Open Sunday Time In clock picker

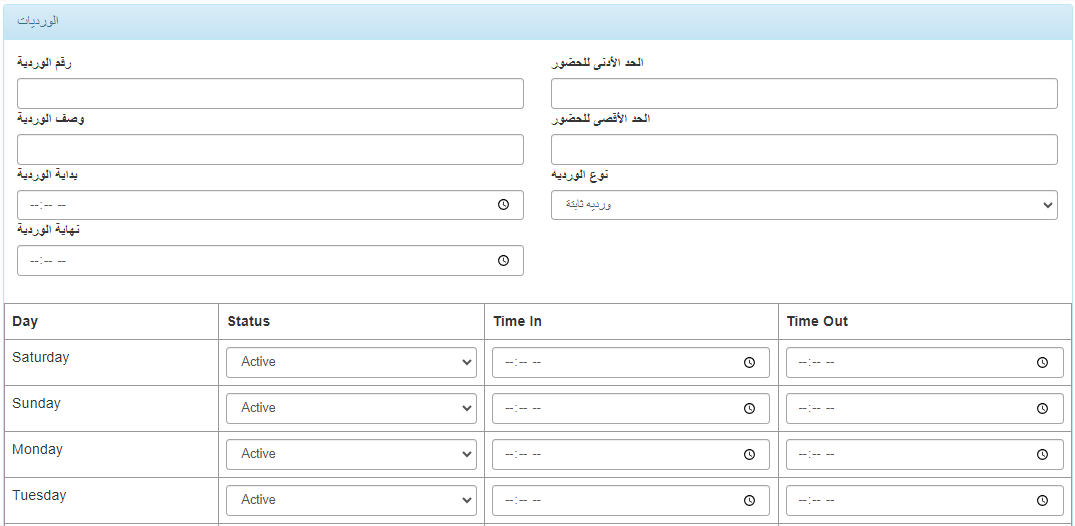pyautogui.click(x=749, y=408)
